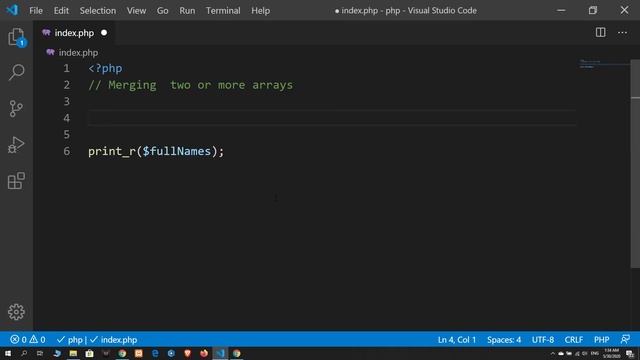This screenshot has height=360, width=640.
Task: Open Brave browser from taskbar
Action: pyautogui.click(x=187, y=353)
